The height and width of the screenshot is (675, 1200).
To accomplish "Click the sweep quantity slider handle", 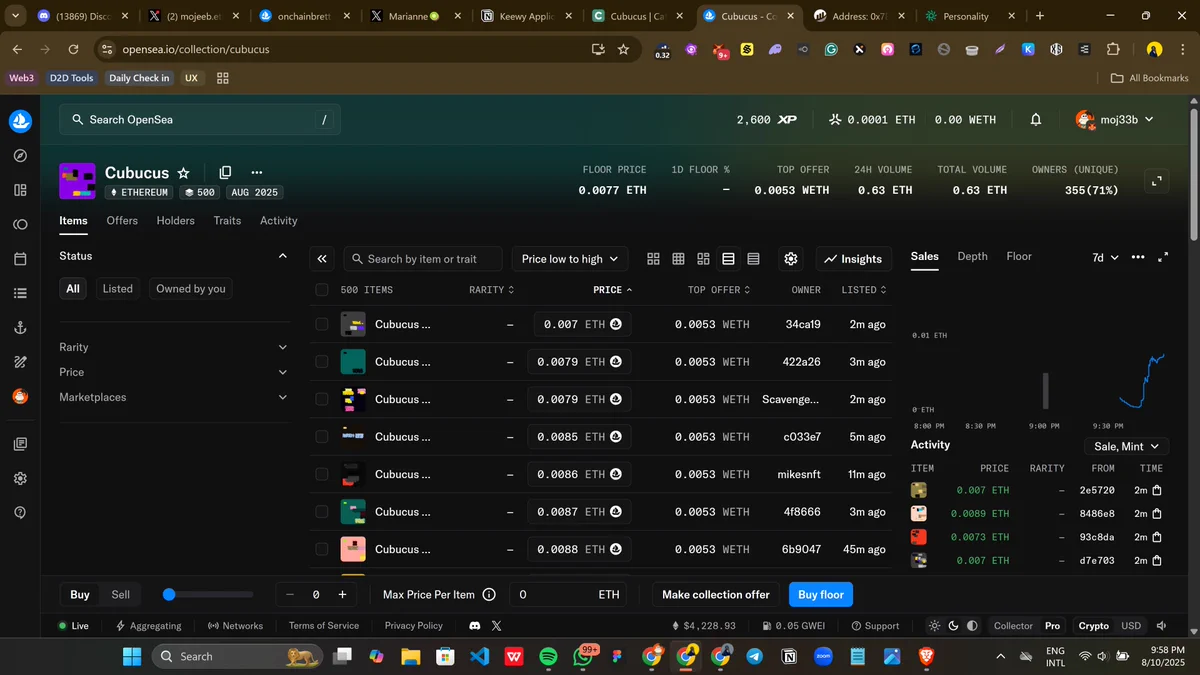I will click(x=169, y=594).
